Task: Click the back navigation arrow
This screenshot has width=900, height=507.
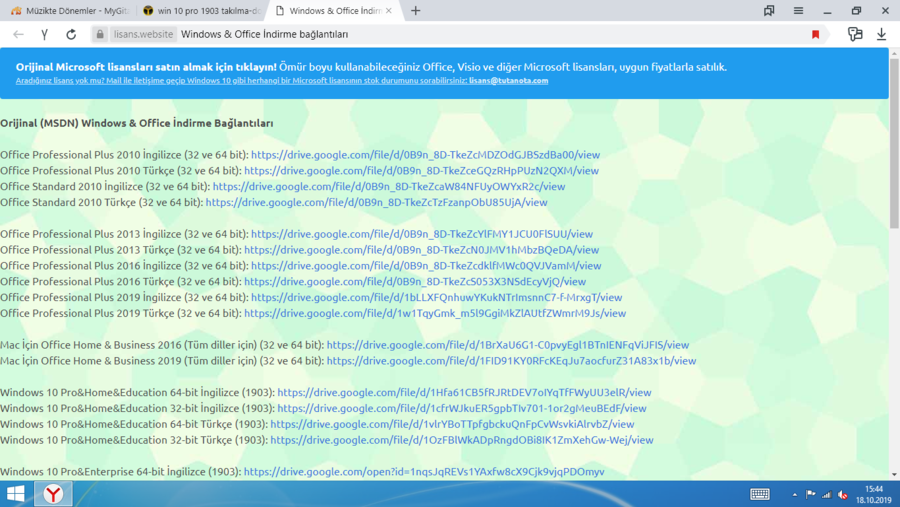Action: [18, 34]
